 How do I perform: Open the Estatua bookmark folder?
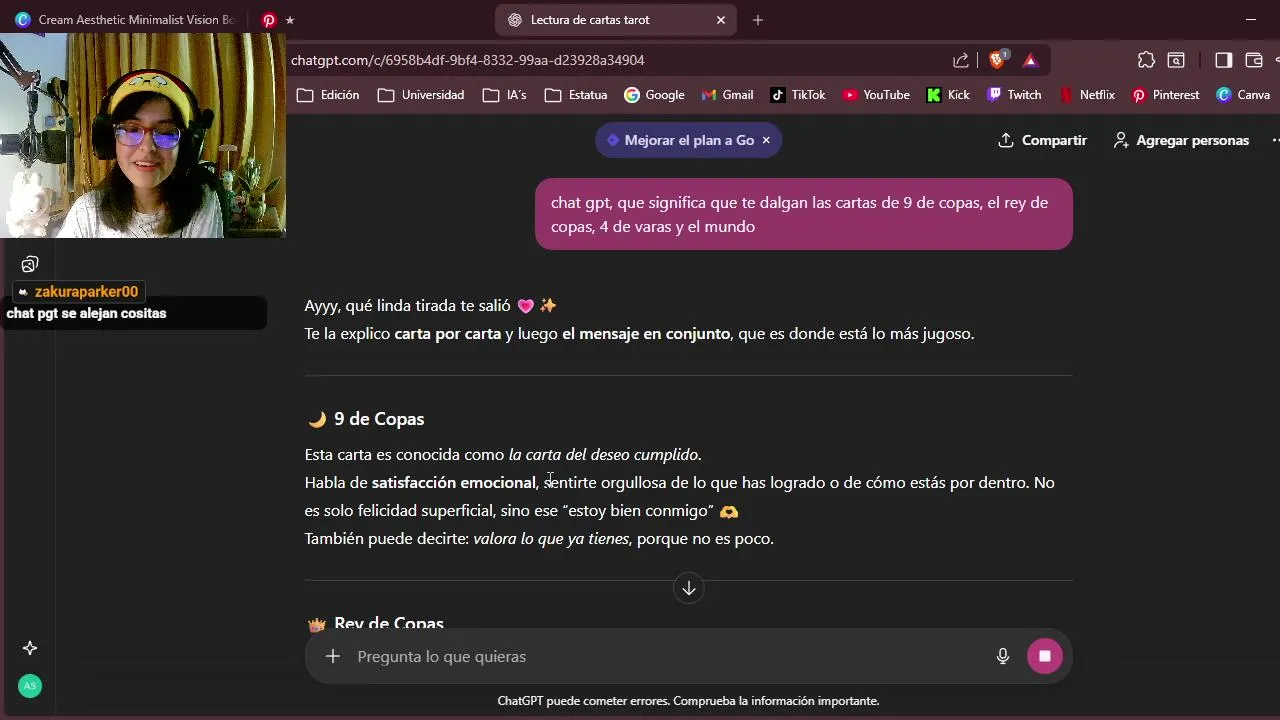click(576, 95)
